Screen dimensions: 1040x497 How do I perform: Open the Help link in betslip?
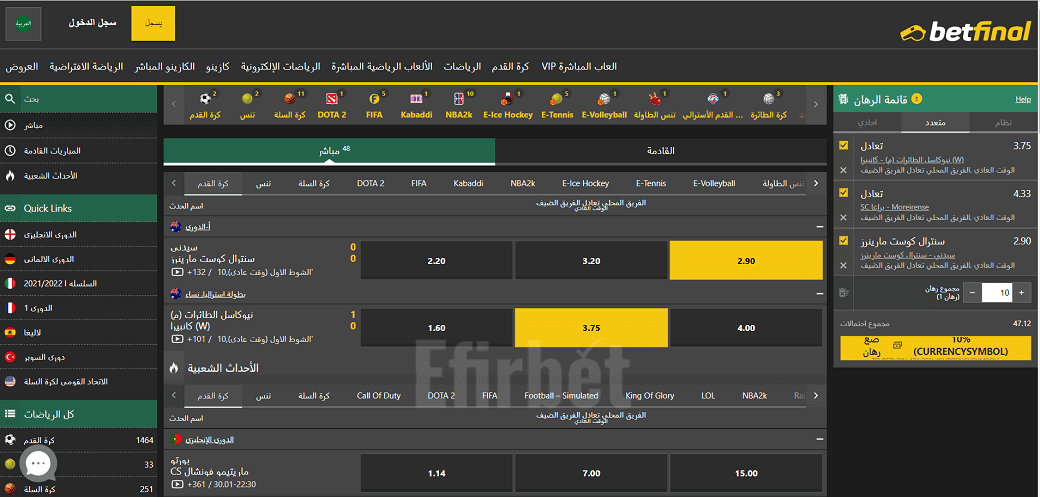pyautogui.click(x=1023, y=100)
